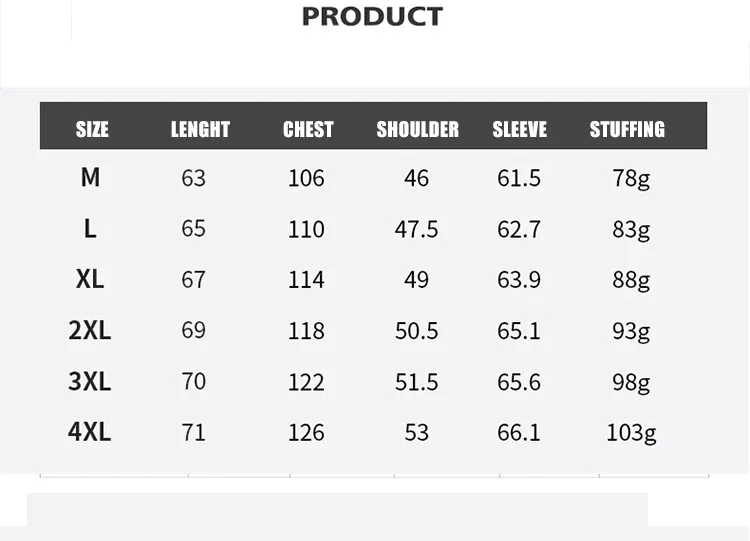This screenshot has width=750, height=541.
Task: Select the 2XL size row label
Action: [x=89, y=330]
